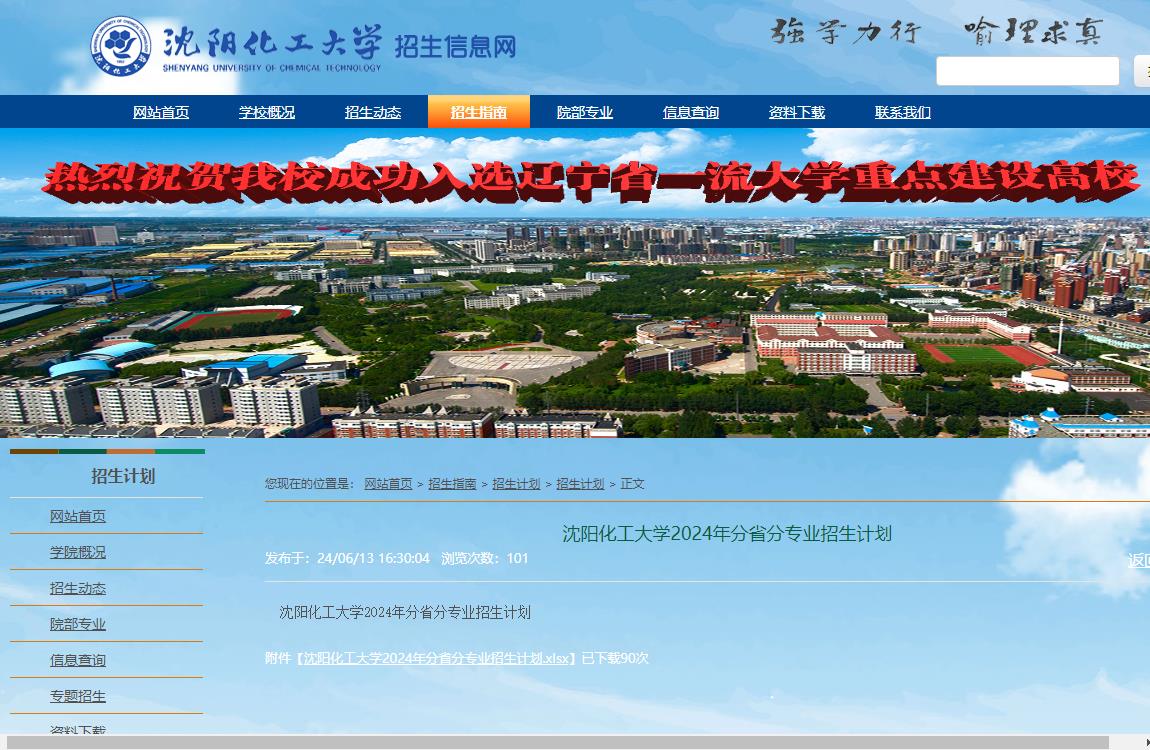Click breadcrumb link 网站首页
This screenshot has height=750, width=1150.
(388, 484)
